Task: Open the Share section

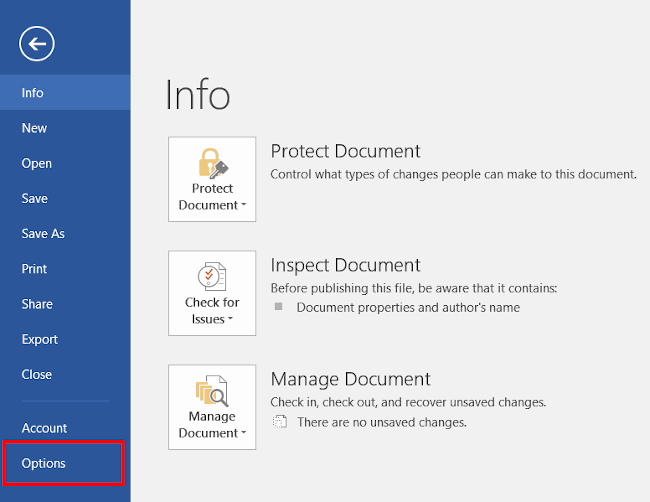Action: coord(37,304)
